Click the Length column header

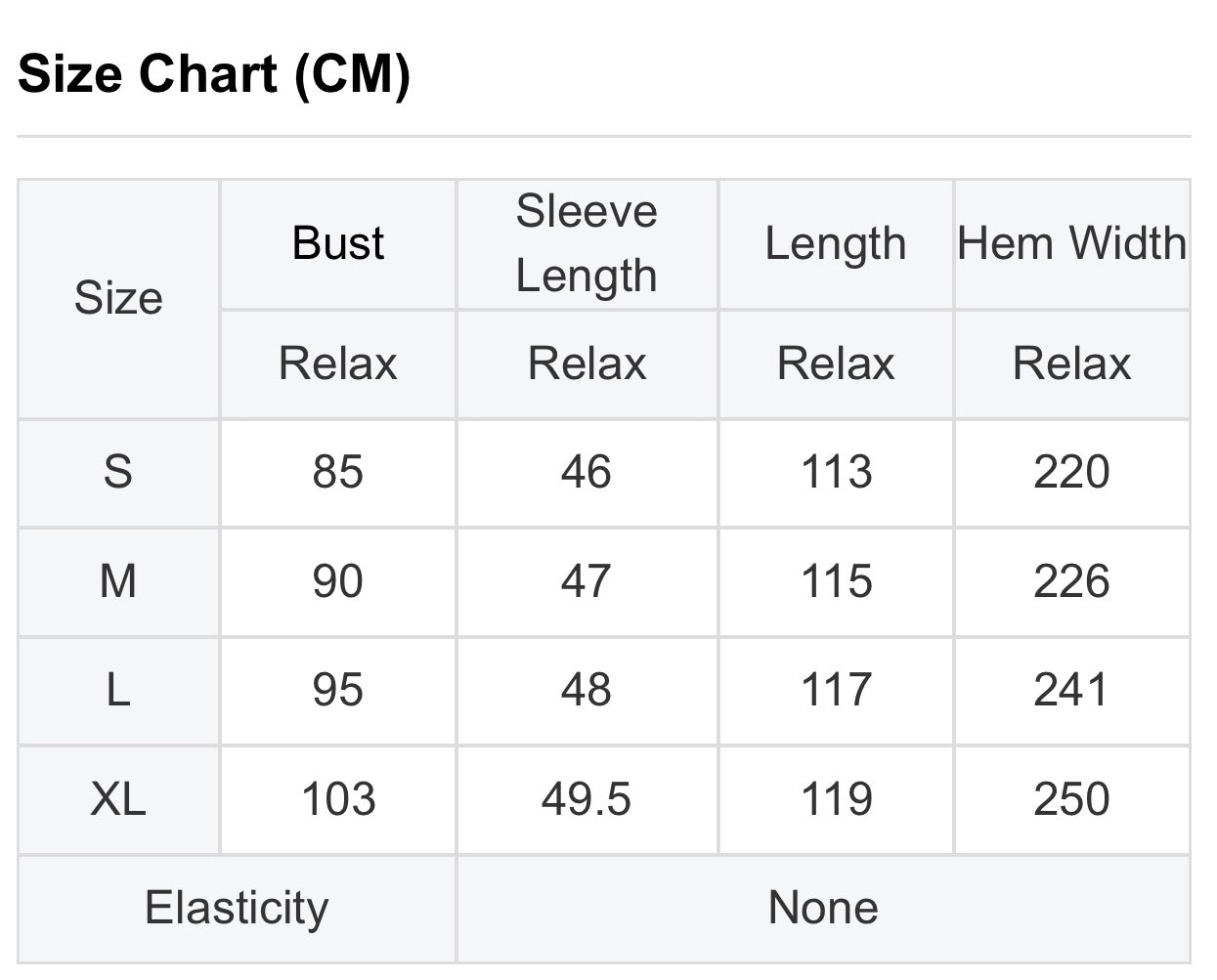[836, 243]
